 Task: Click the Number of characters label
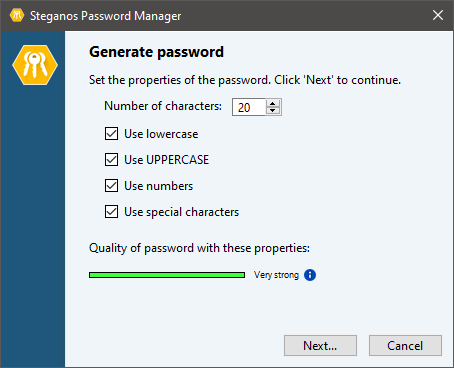(x=163, y=106)
